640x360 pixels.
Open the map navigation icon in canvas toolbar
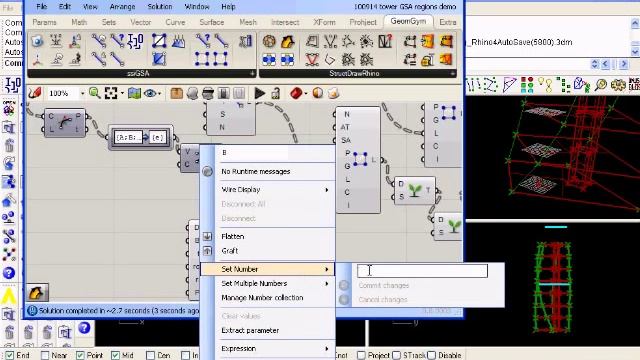pos(134,93)
